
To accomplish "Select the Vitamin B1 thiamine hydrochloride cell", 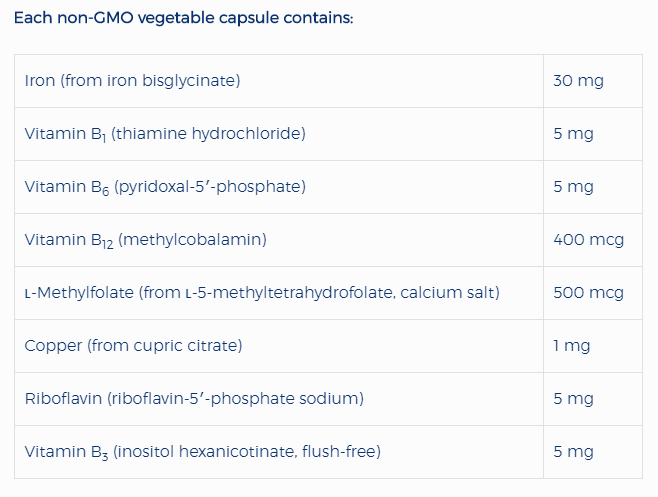I will click(165, 134).
